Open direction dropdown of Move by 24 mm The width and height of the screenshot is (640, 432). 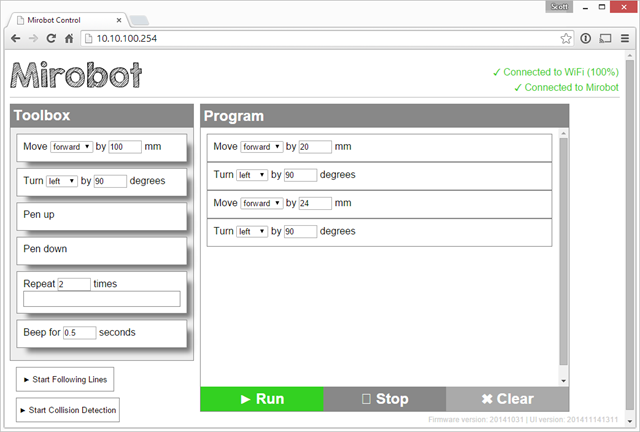click(x=262, y=203)
